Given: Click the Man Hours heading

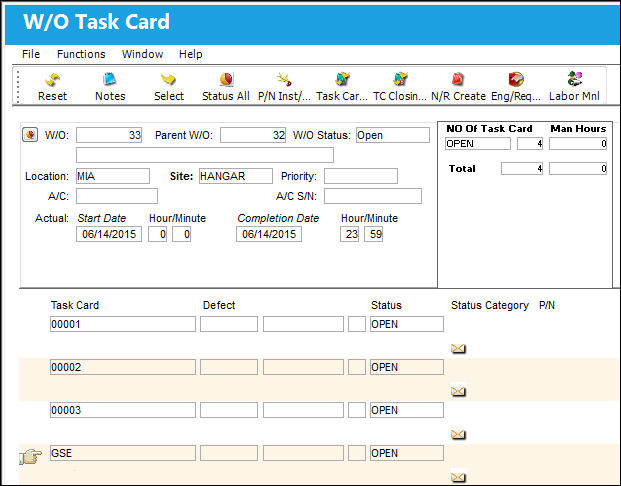Looking at the screenshot, I should point(578,129).
